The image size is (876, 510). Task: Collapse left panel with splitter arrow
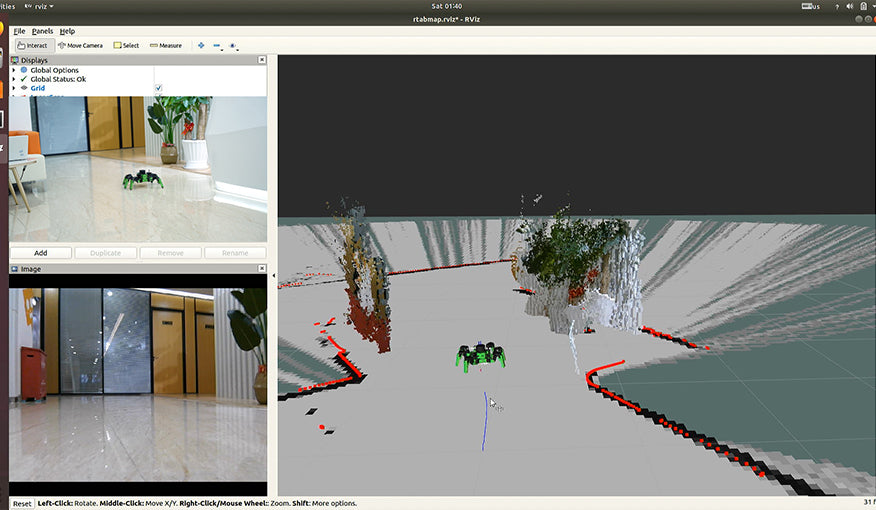pos(273,274)
